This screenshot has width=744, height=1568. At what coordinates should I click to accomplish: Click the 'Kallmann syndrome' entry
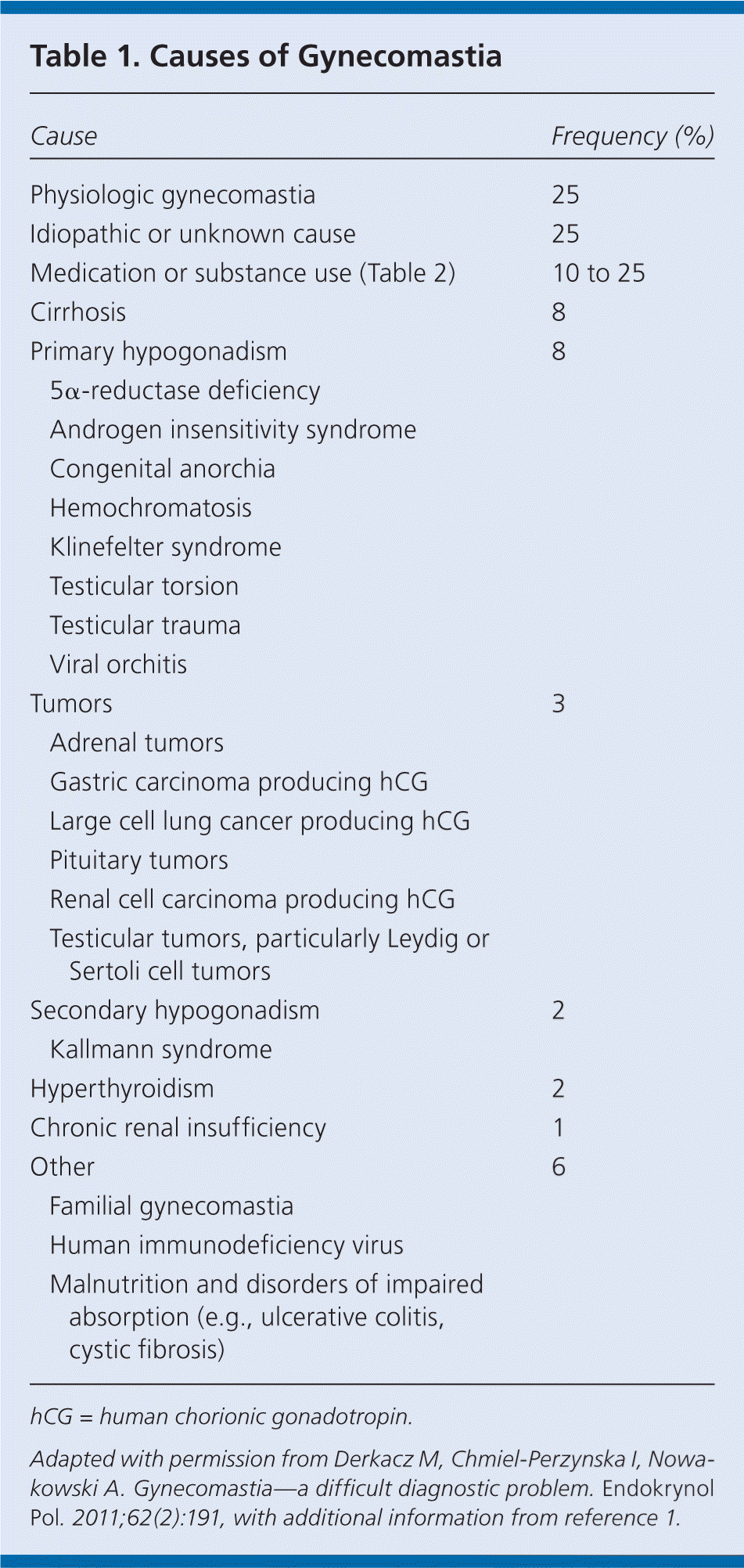click(x=160, y=1050)
